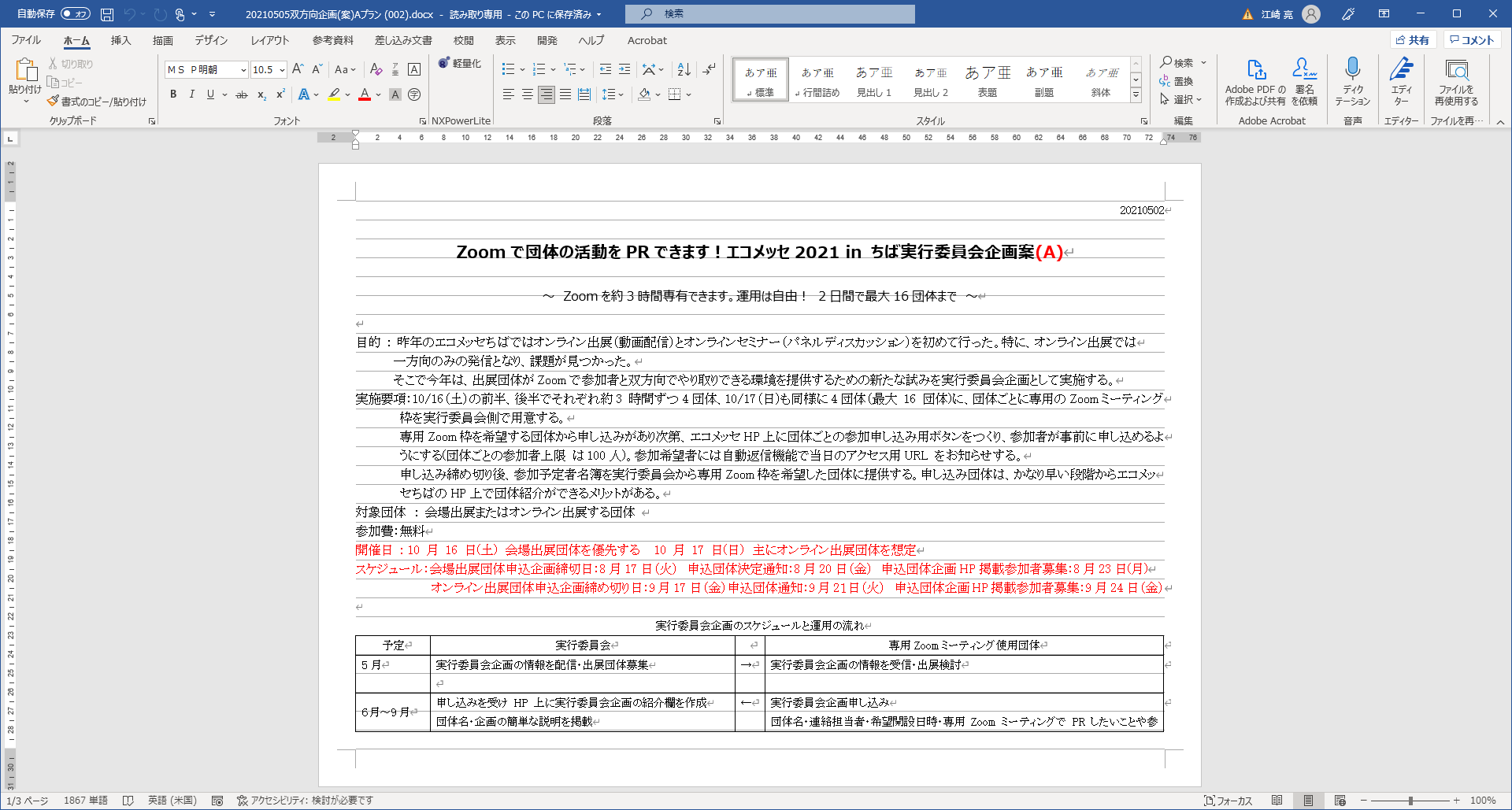1512x810 pixels.
Task: Select the 表題 style
Action: pos(988,81)
